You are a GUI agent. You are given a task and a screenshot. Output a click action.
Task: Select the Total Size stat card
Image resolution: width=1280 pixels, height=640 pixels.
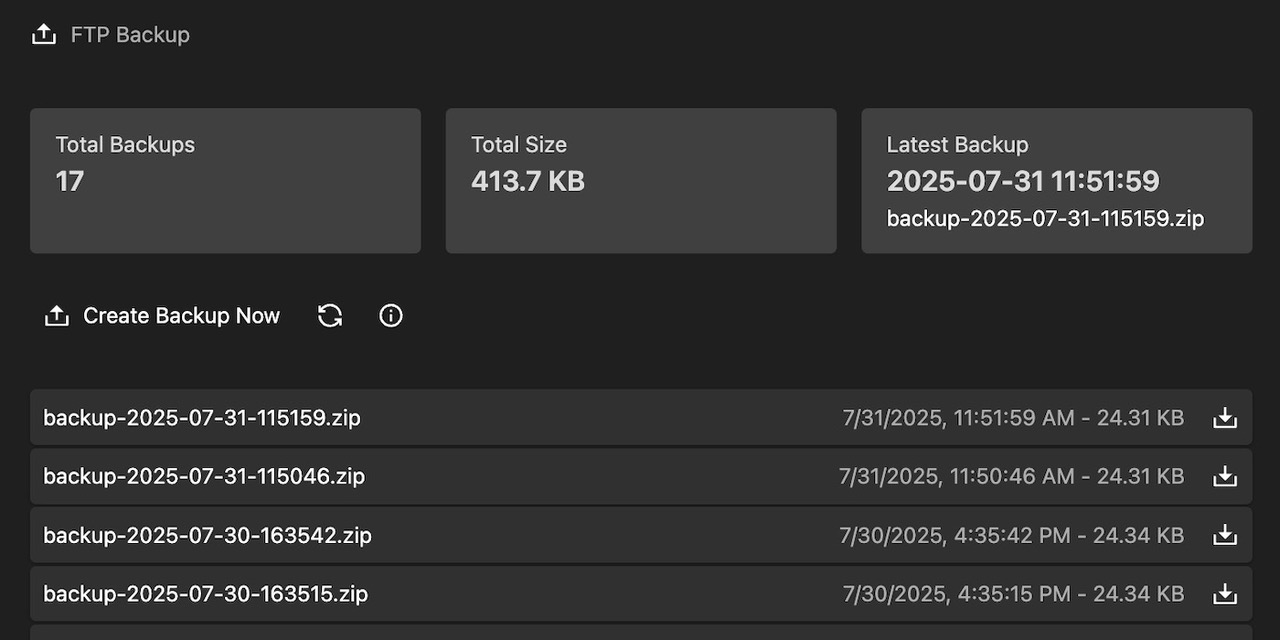pos(640,180)
